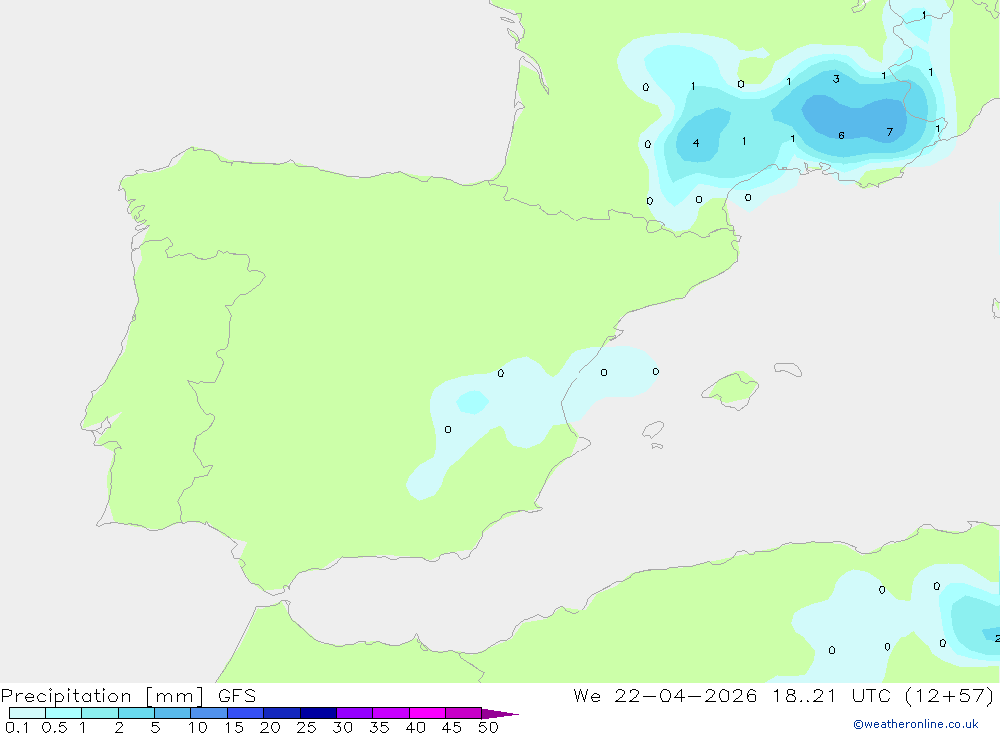1000x733 pixels.
Task: Click the 20–25 mm legend color box
Action: [x=281, y=713]
